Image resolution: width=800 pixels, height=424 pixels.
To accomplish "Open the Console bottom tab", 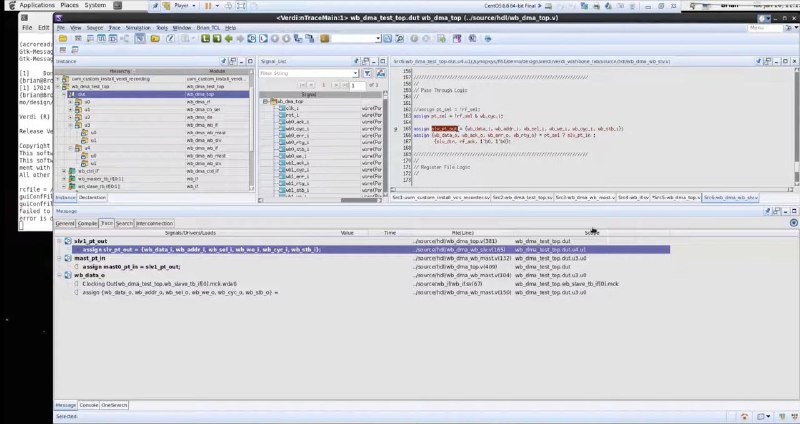I will point(89,405).
